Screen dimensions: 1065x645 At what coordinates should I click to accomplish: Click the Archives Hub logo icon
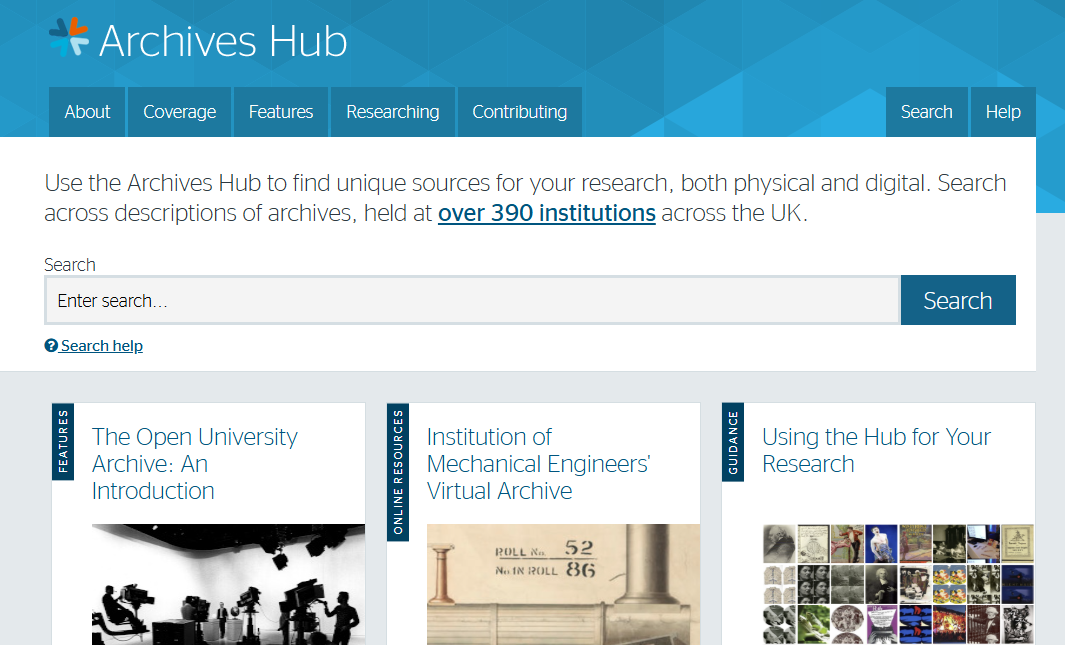coord(69,38)
